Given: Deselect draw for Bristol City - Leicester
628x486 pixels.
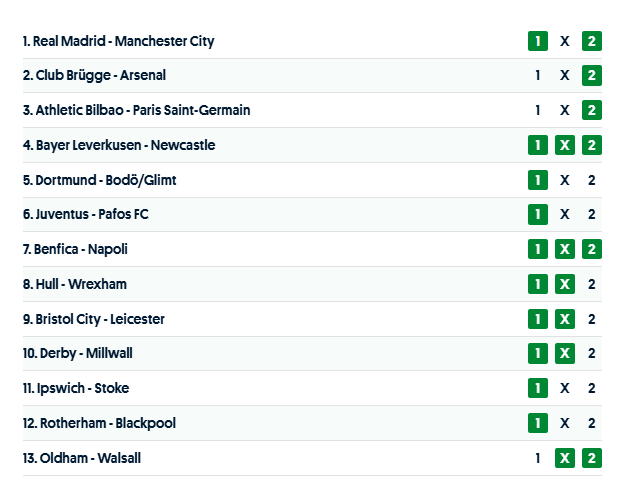Looking at the screenshot, I should click(x=565, y=319).
